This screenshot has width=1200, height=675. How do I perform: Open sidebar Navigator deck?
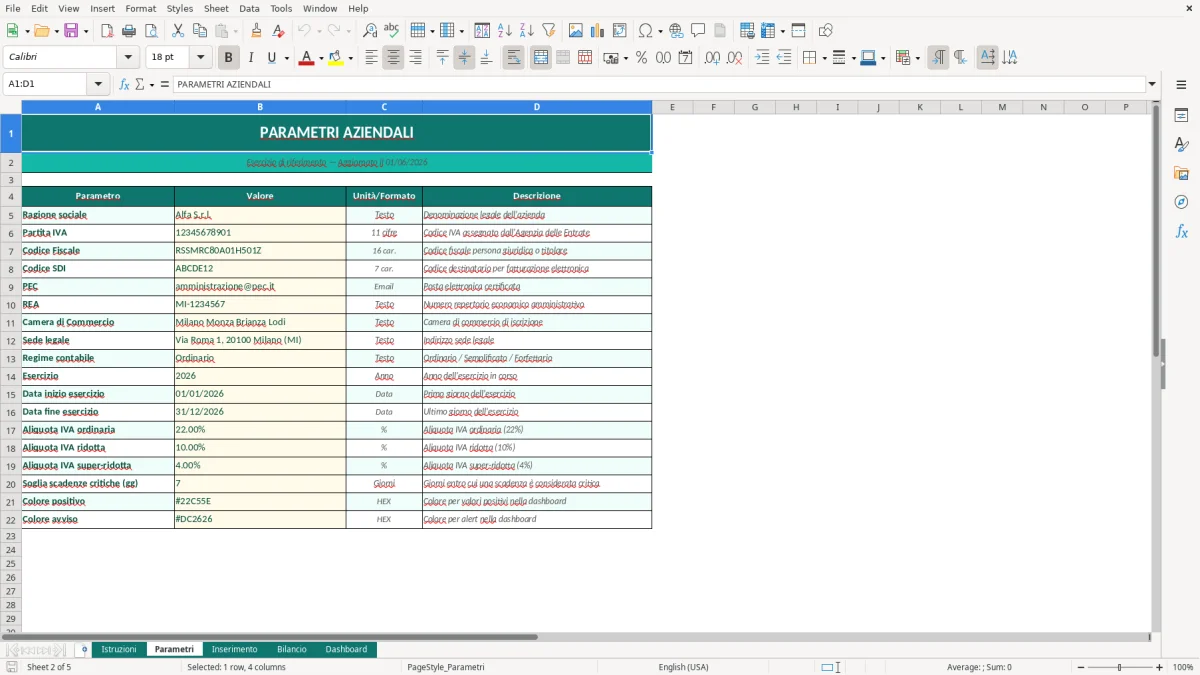point(1181,202)
